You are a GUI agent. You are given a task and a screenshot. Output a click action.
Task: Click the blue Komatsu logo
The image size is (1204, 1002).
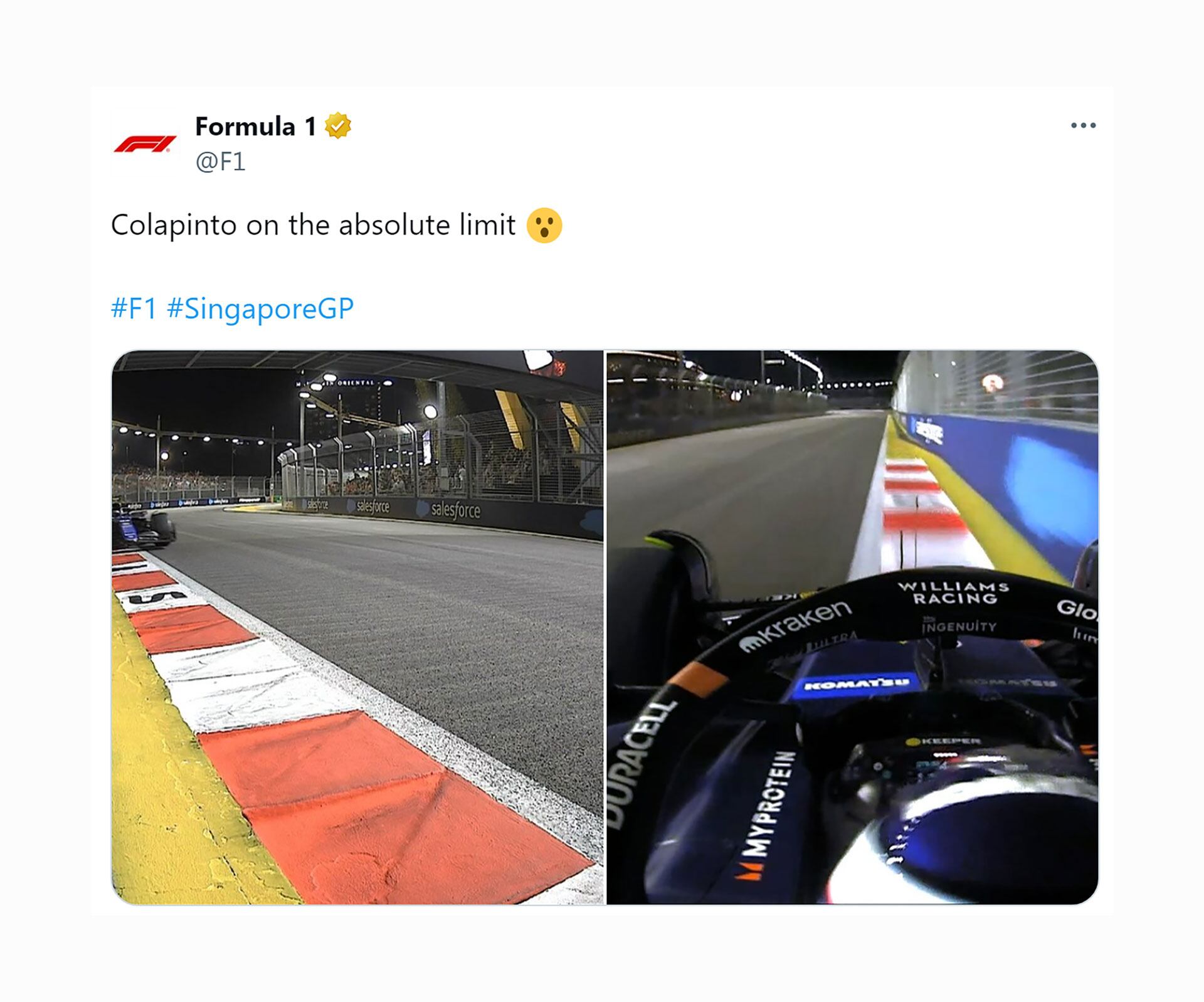pyautogui.click(x=857, y=685)
